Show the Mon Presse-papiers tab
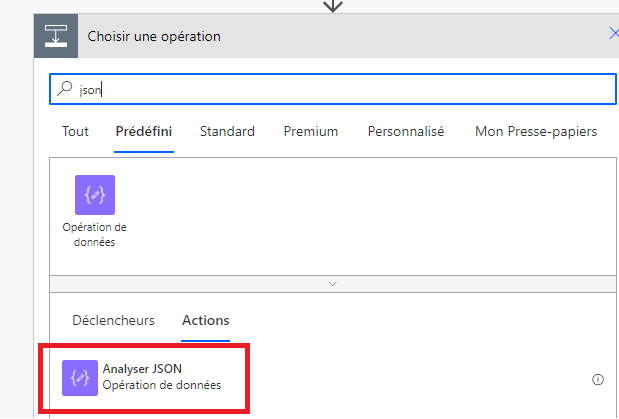 click(536, 131)
